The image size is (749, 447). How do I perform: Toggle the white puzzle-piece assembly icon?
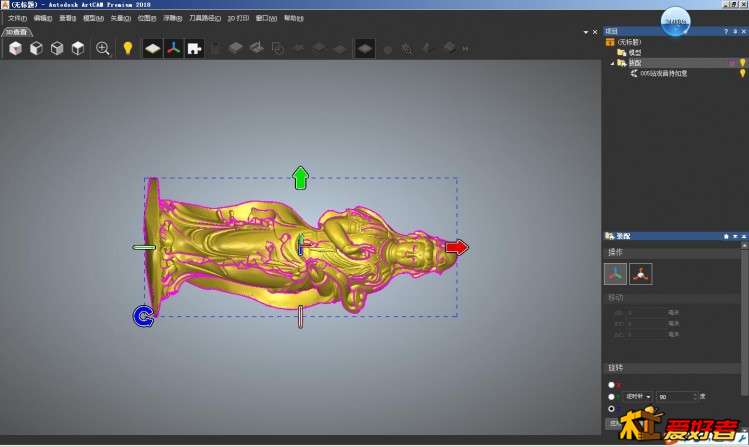point(194,49)
